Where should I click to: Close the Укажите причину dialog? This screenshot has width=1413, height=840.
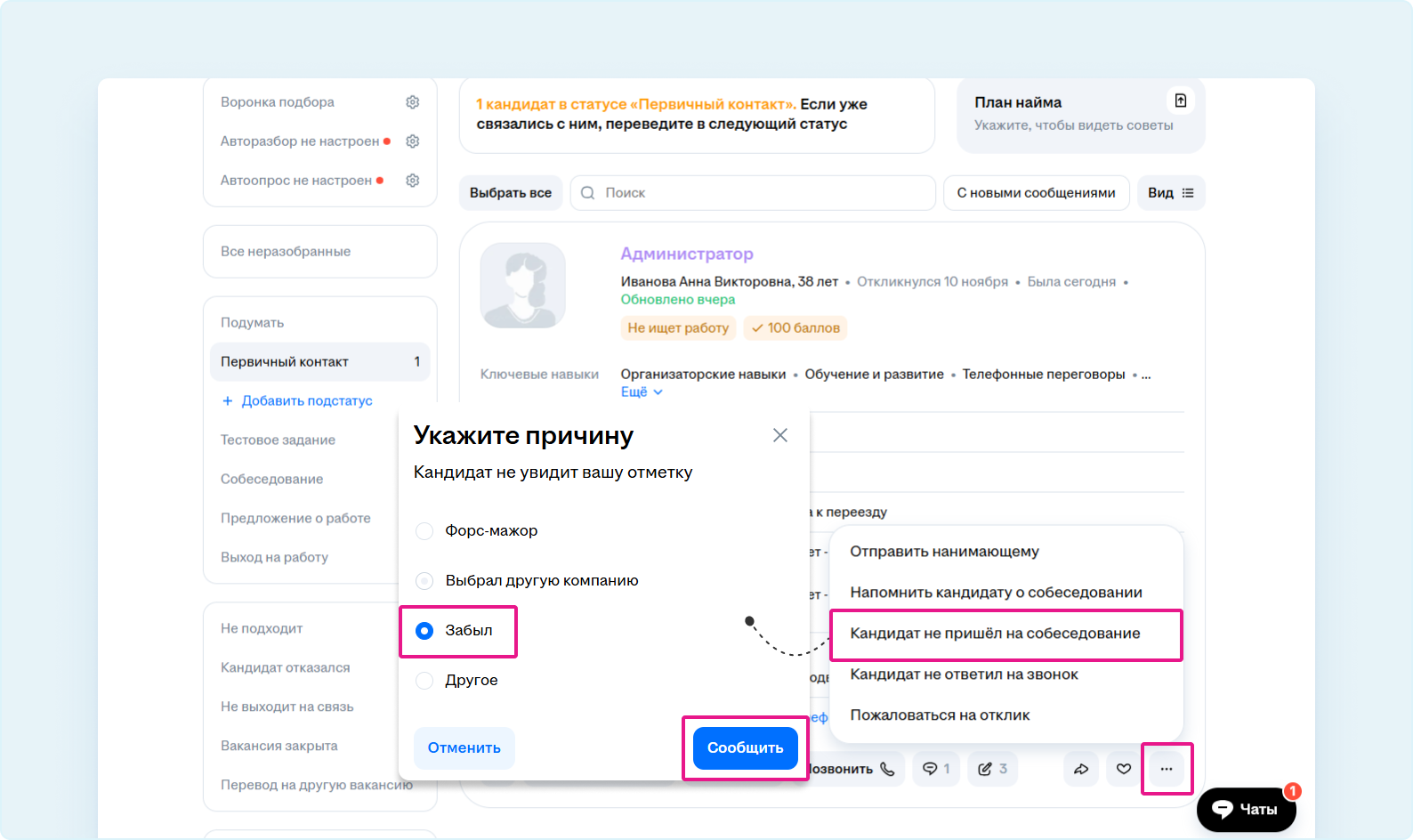779,435
